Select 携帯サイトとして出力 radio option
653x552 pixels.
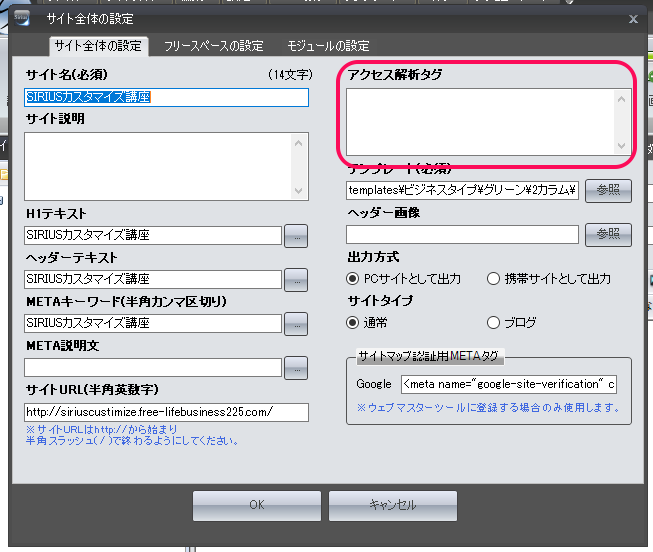click(x=493, y=279)
